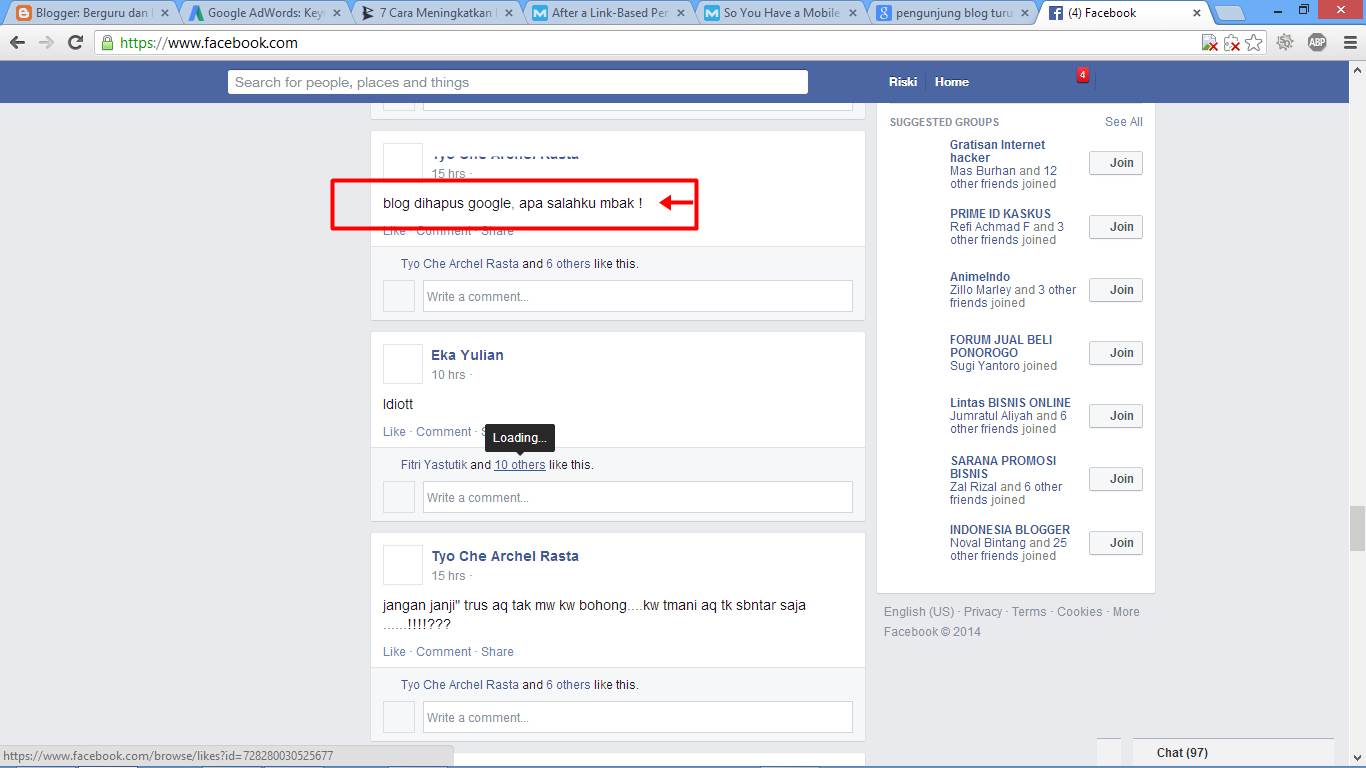Join FORUM JUAL BELI PONOROGO group
Screen dimensions: 1366x768
pos(1116,353)
